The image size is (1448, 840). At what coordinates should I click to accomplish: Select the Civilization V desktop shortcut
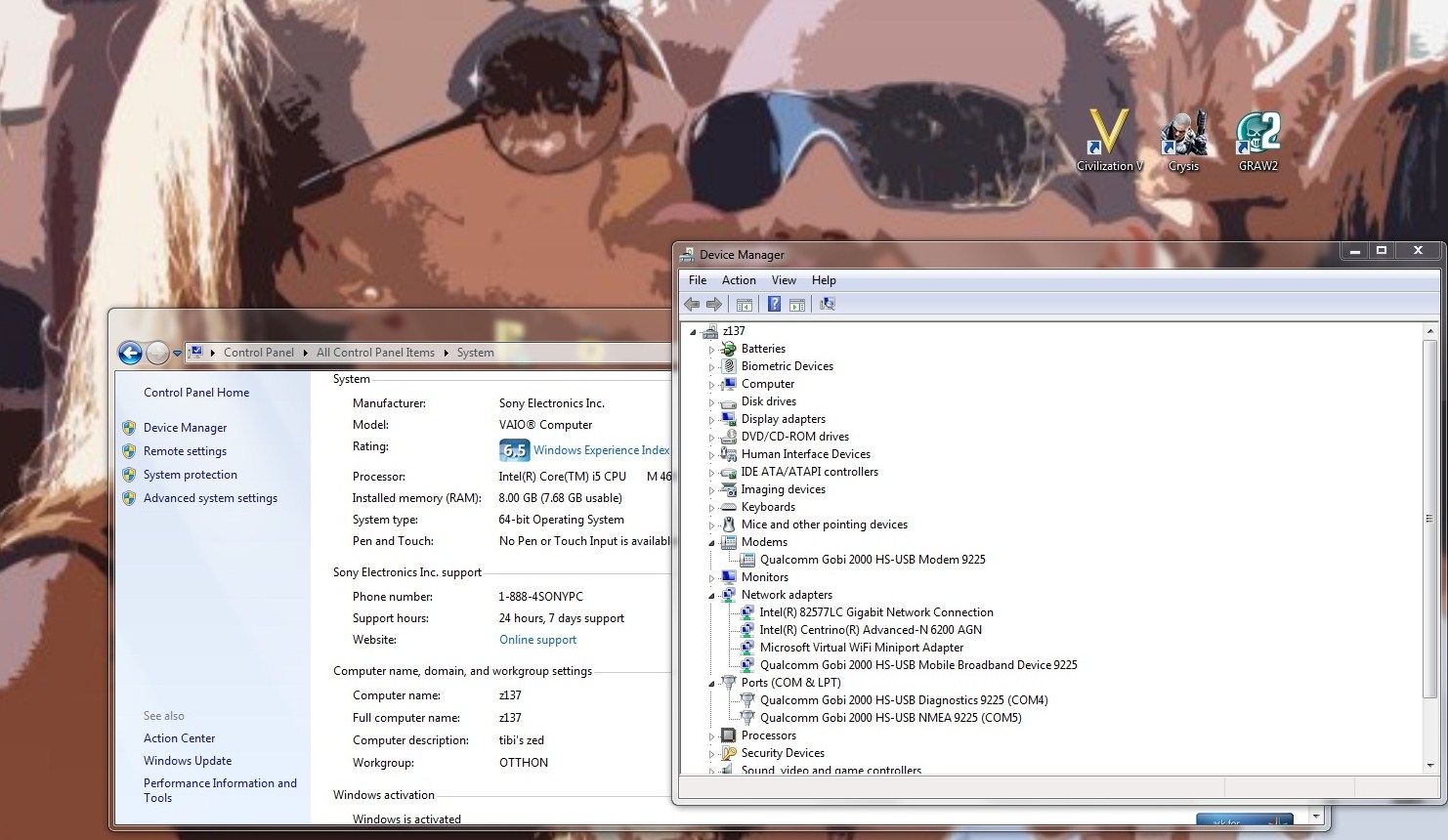(x=1109, y=141)
